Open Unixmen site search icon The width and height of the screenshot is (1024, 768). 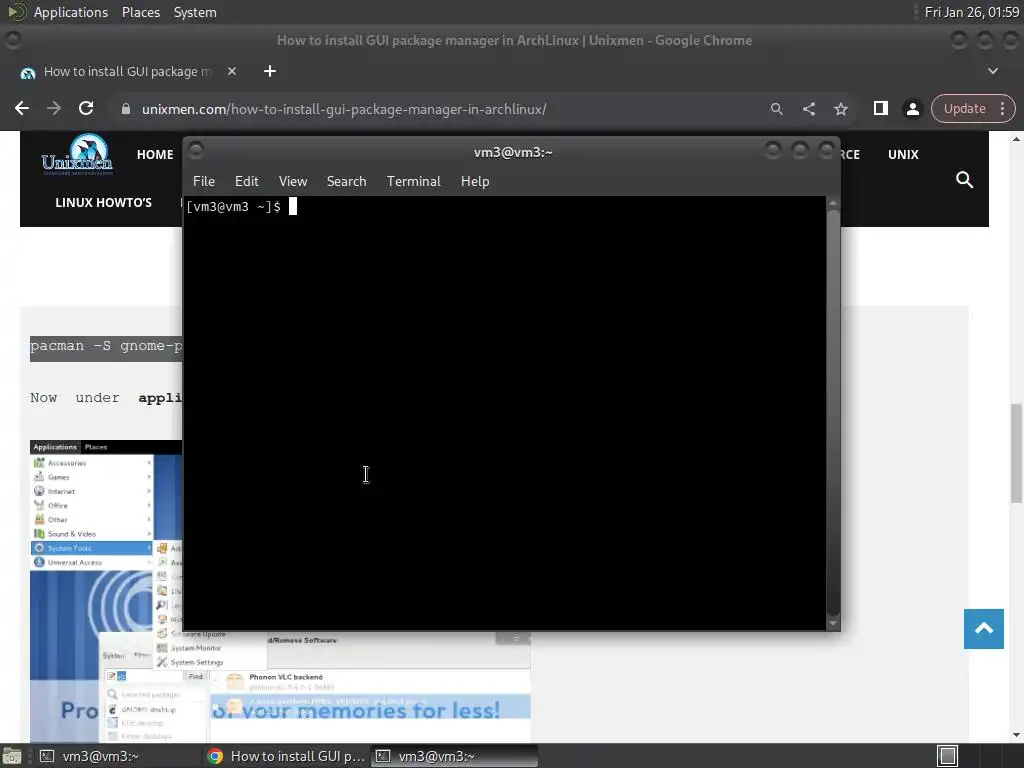point(965,180)
